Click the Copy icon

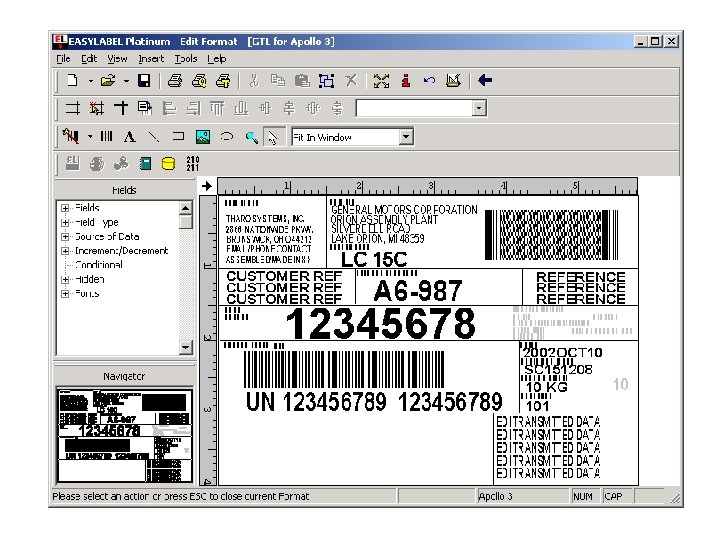coord(277,81)
